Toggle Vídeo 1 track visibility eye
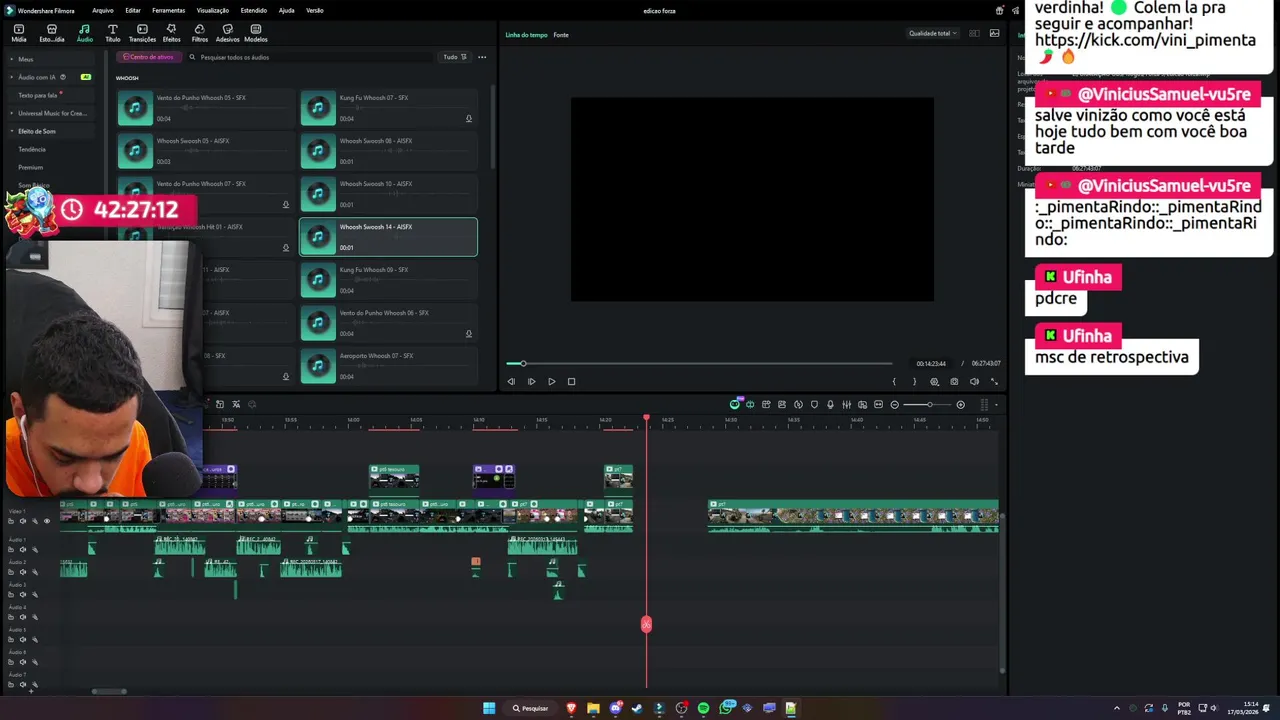 [x=46, y=521]
